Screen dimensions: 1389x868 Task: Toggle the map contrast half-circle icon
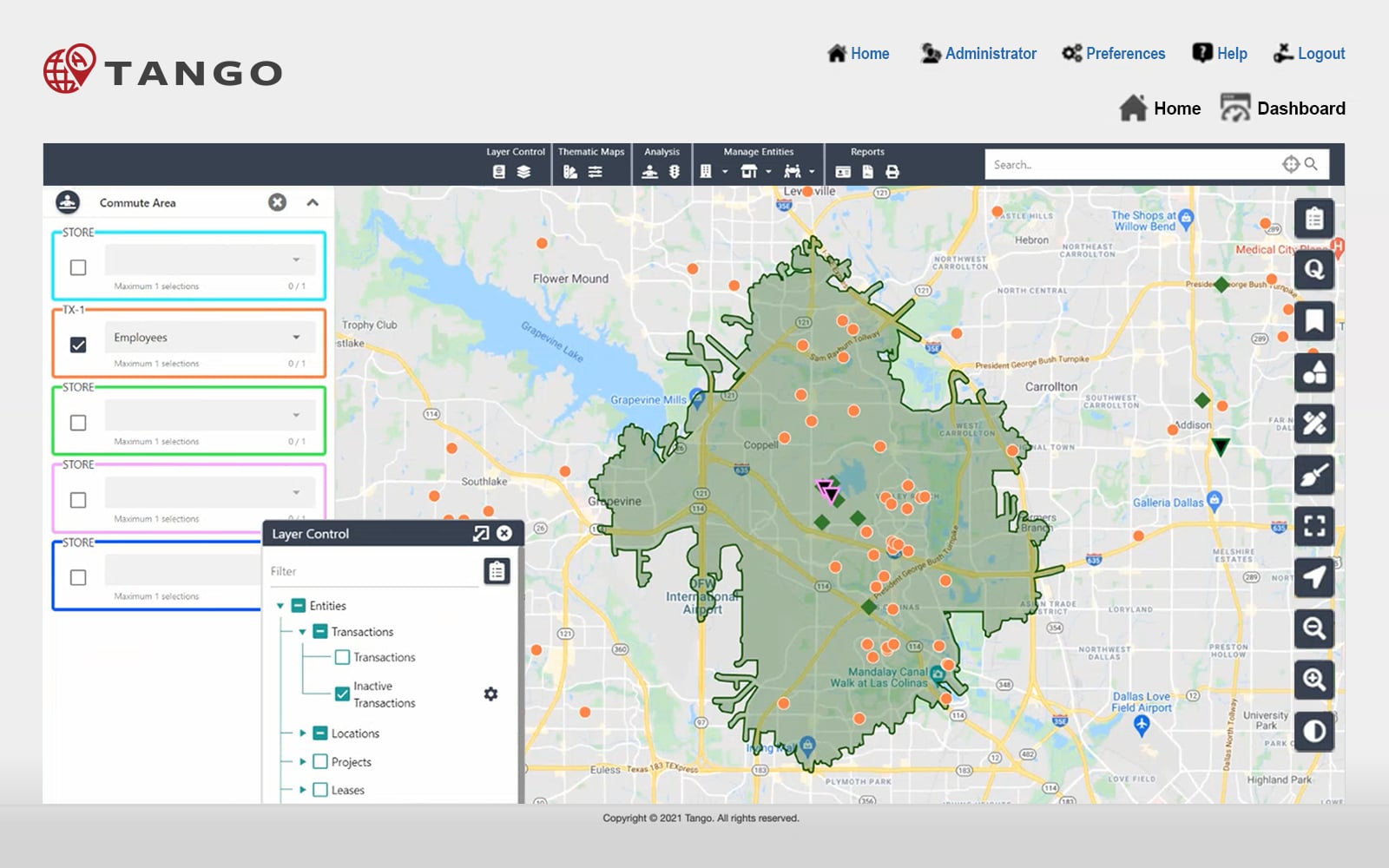point(1314,731)
